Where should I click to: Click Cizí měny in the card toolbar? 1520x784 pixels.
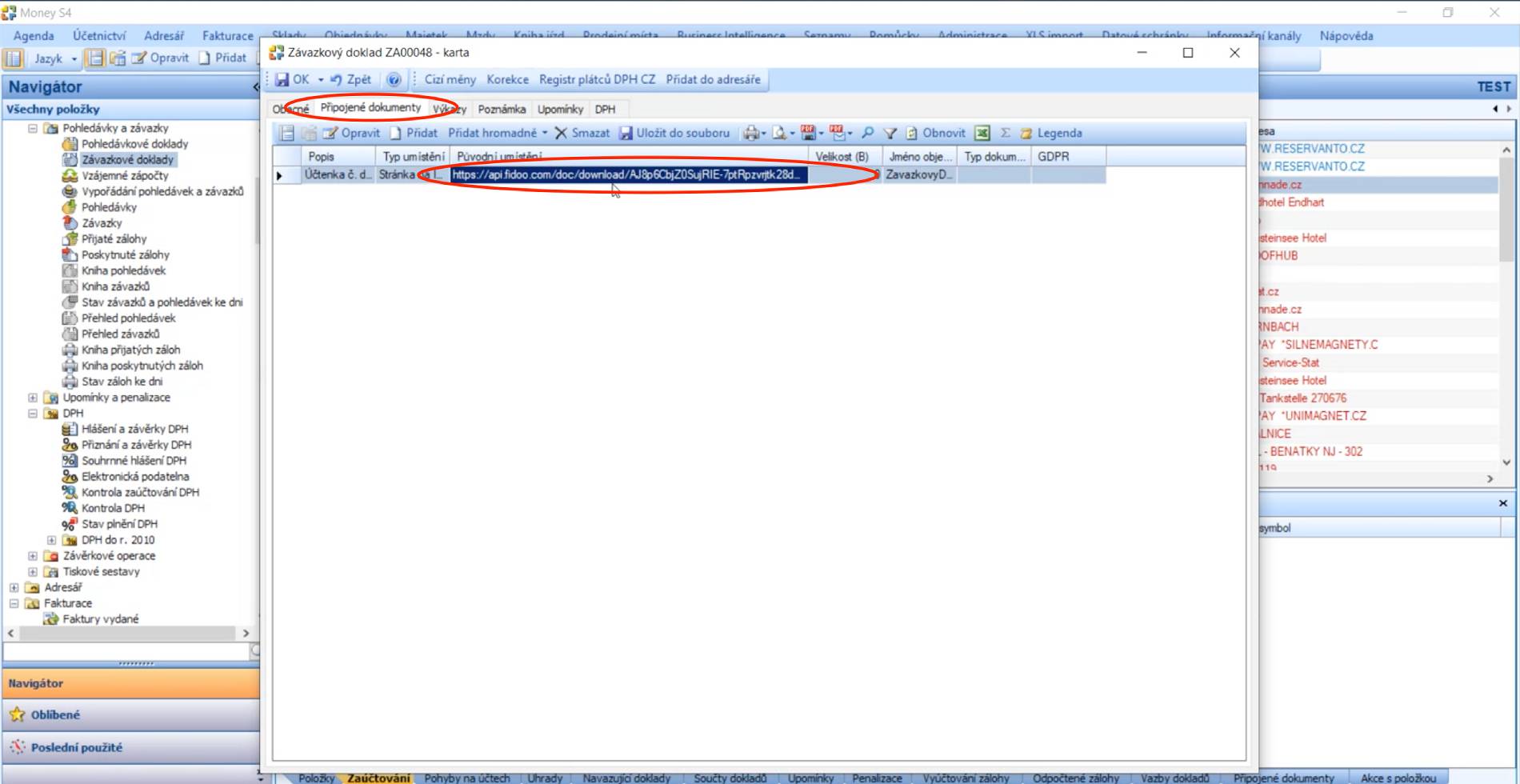(450, 79)
